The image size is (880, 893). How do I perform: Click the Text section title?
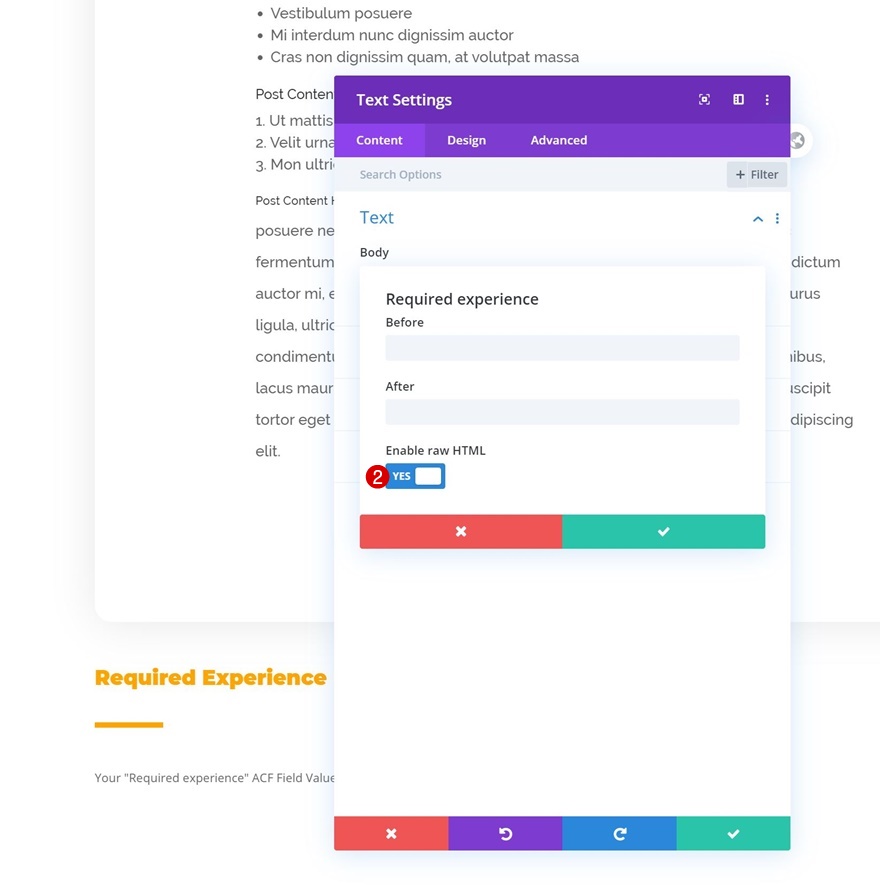377,218
